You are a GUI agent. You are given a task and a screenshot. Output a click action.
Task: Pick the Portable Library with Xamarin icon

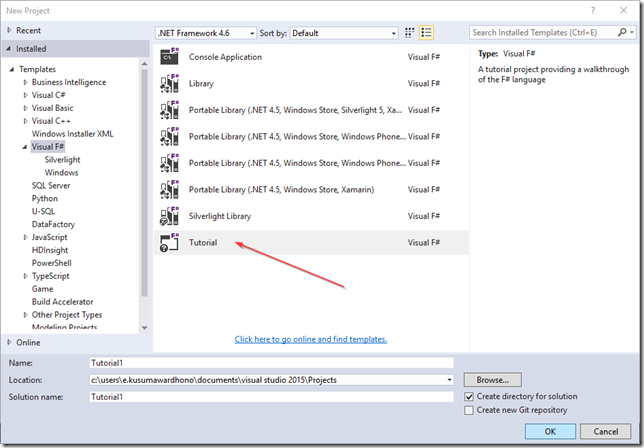pyautogui.click(x=170, y=189)
